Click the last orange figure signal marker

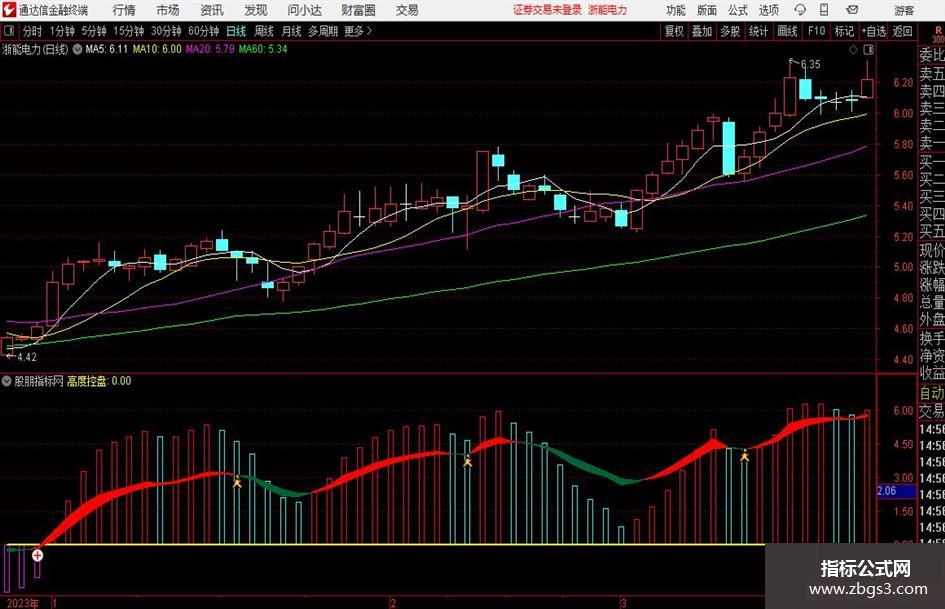745,455
